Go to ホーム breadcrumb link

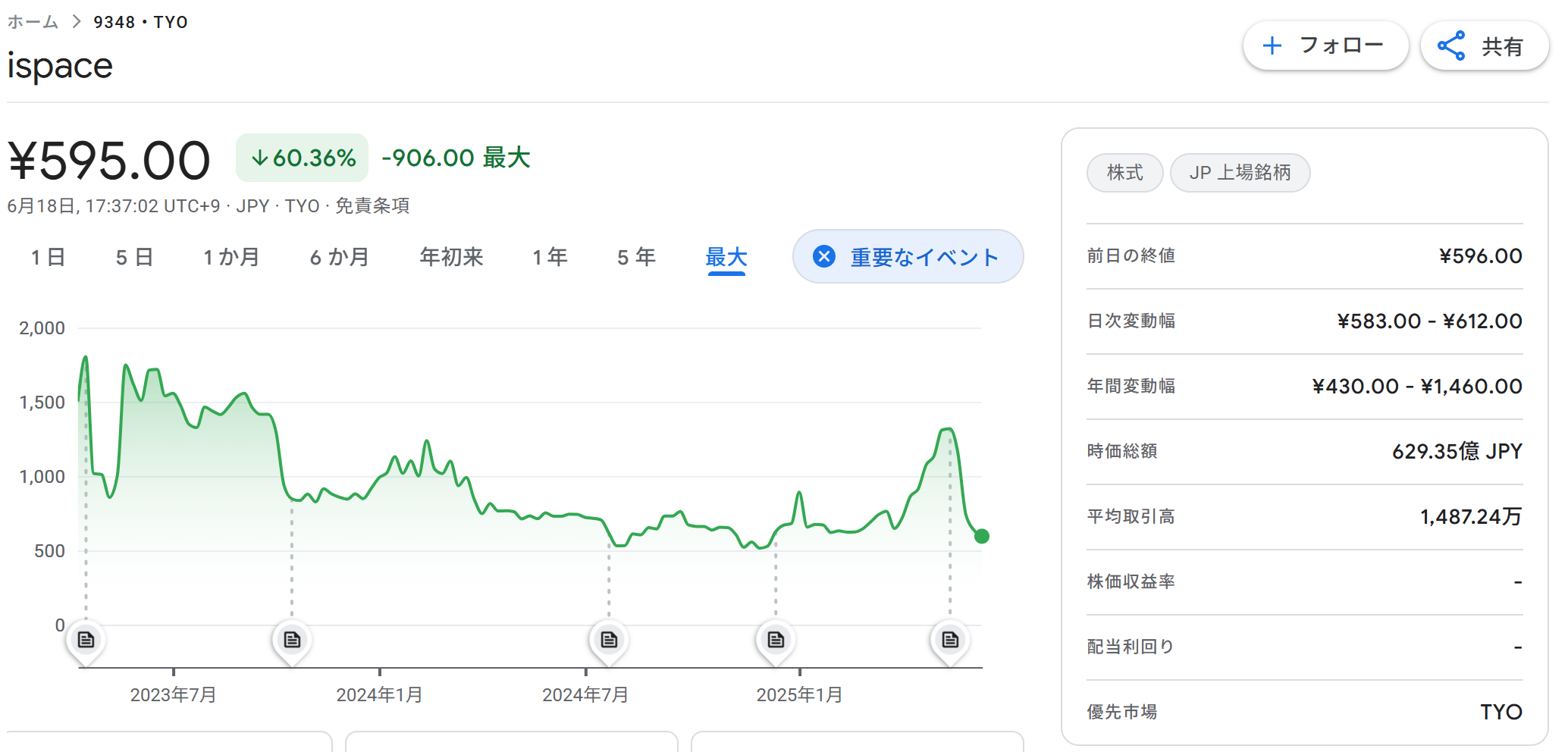click(x=33, y=22)
